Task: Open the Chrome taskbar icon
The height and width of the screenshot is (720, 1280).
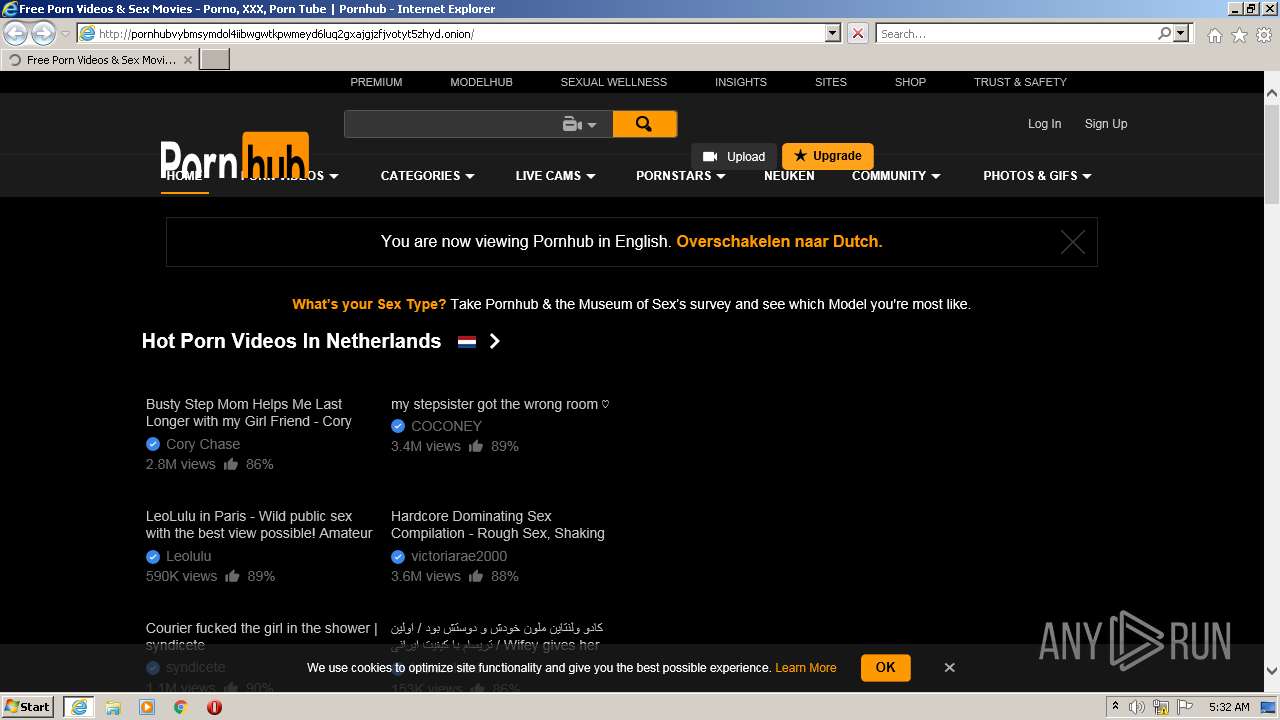Action: pyautogui.click(x=181, y=707)
